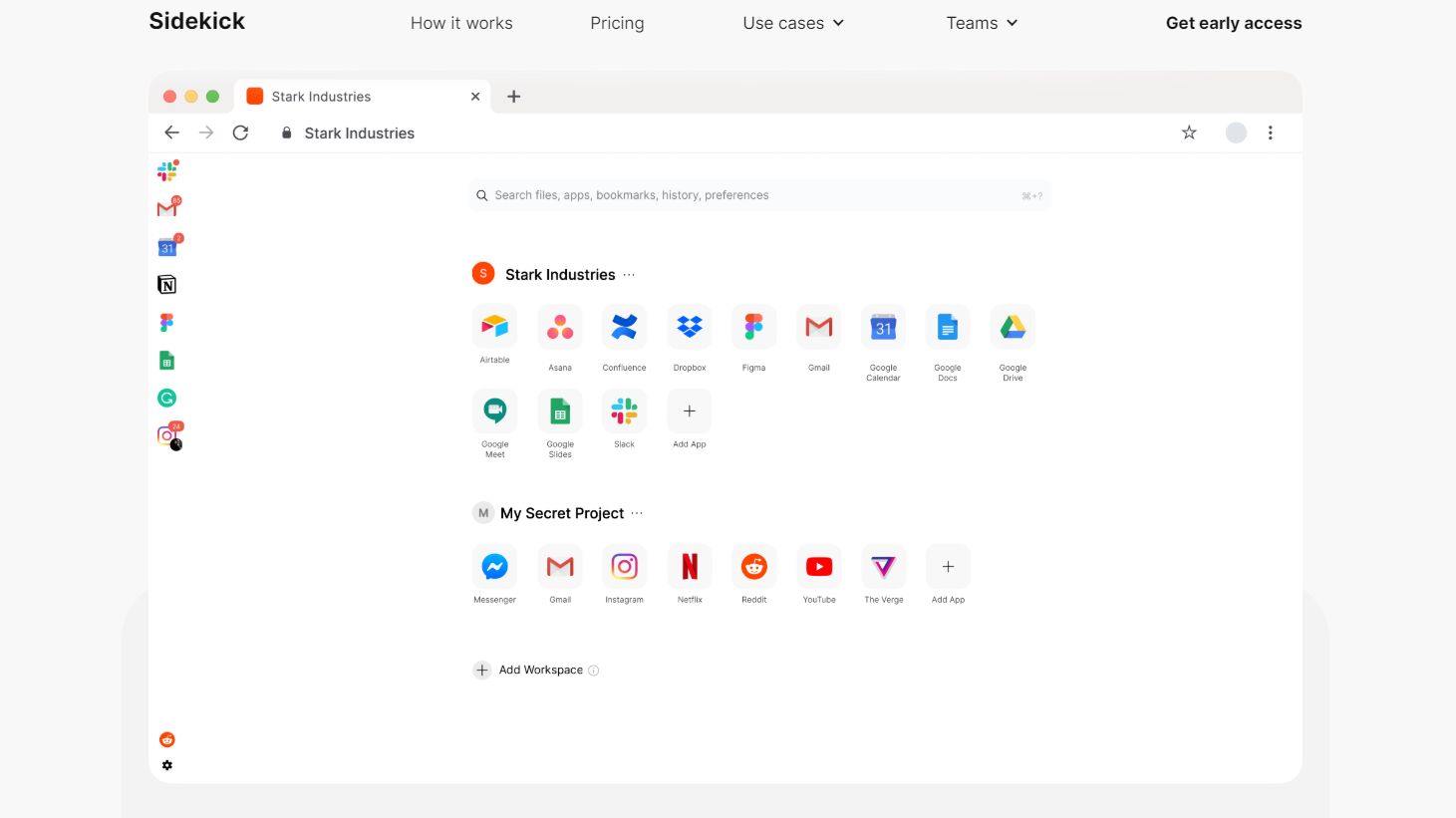The image size is (1456, 818).
Task: Open the Teams dropdown in the header
Action: (982, 22)
